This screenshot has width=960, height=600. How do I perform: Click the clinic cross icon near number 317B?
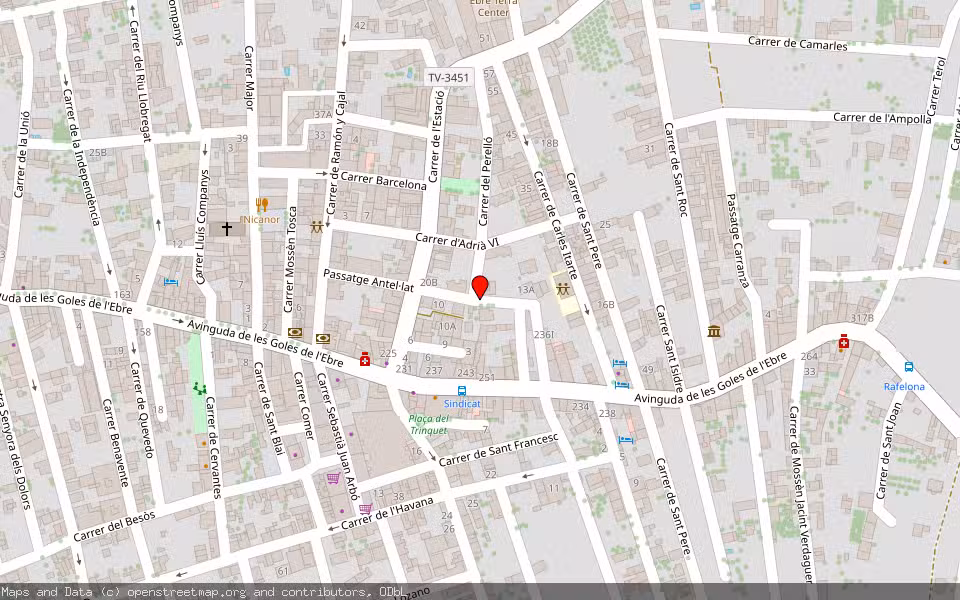pos(844,342)
